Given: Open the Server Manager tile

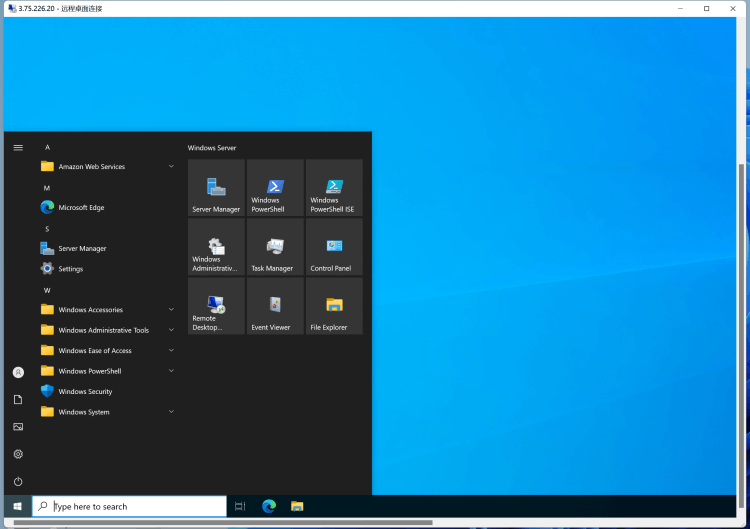Looking at the screenshot, I should tap(216, 188).
